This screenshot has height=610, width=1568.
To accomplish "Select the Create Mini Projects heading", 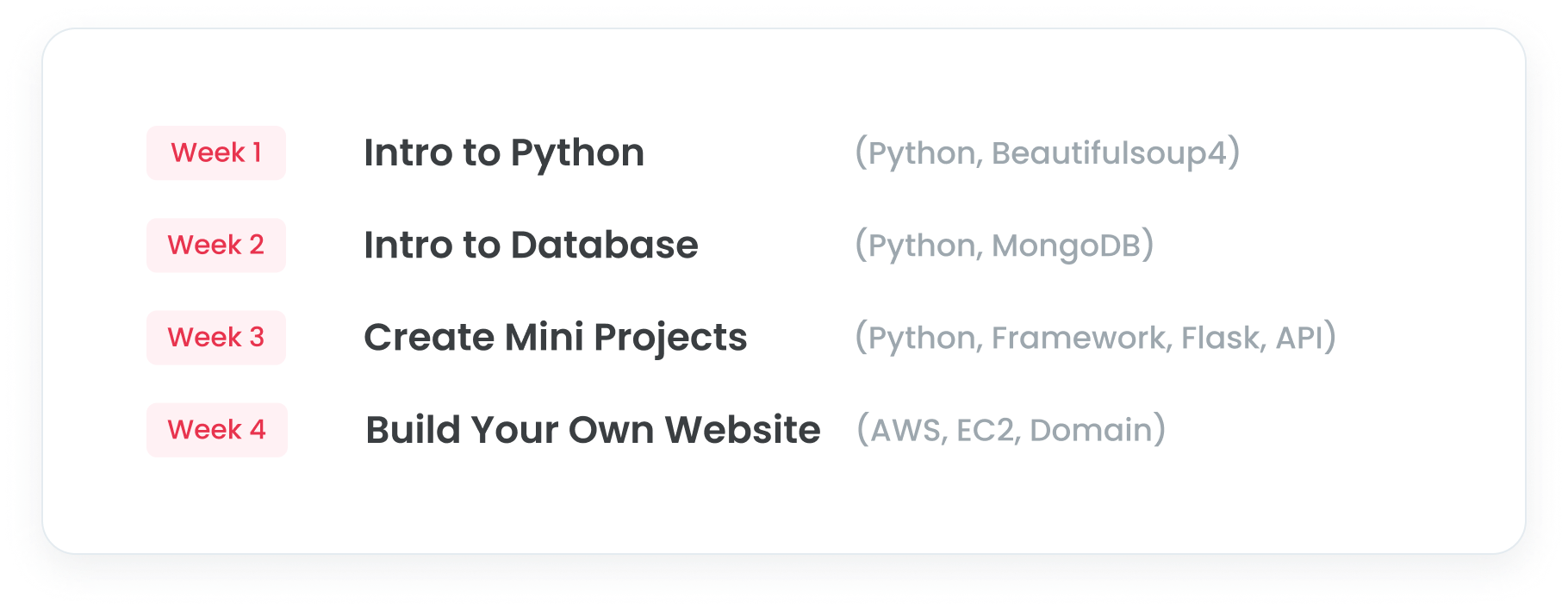I will click(556, 338).
